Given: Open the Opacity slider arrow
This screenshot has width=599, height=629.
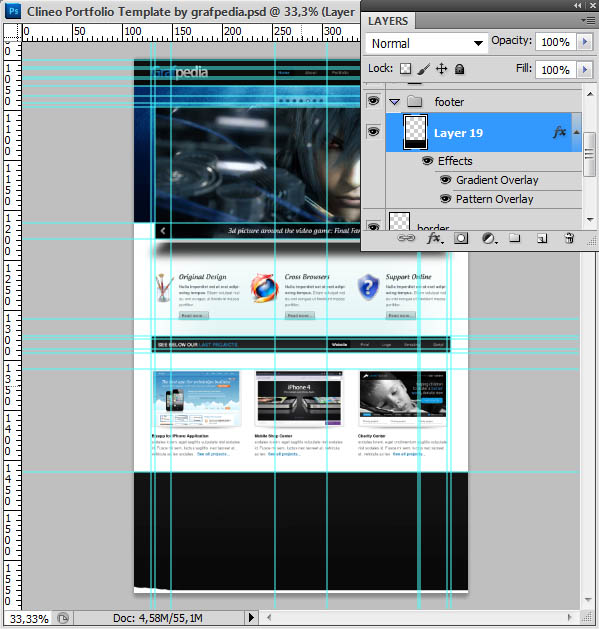Looking at the screenshot, I should coord(585,41).
